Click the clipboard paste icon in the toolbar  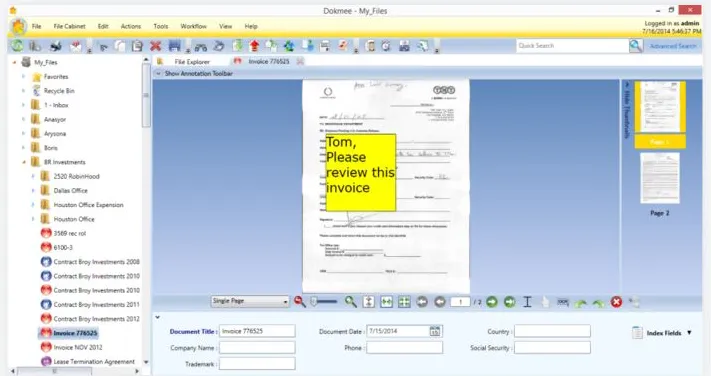(x=137, y=46)
